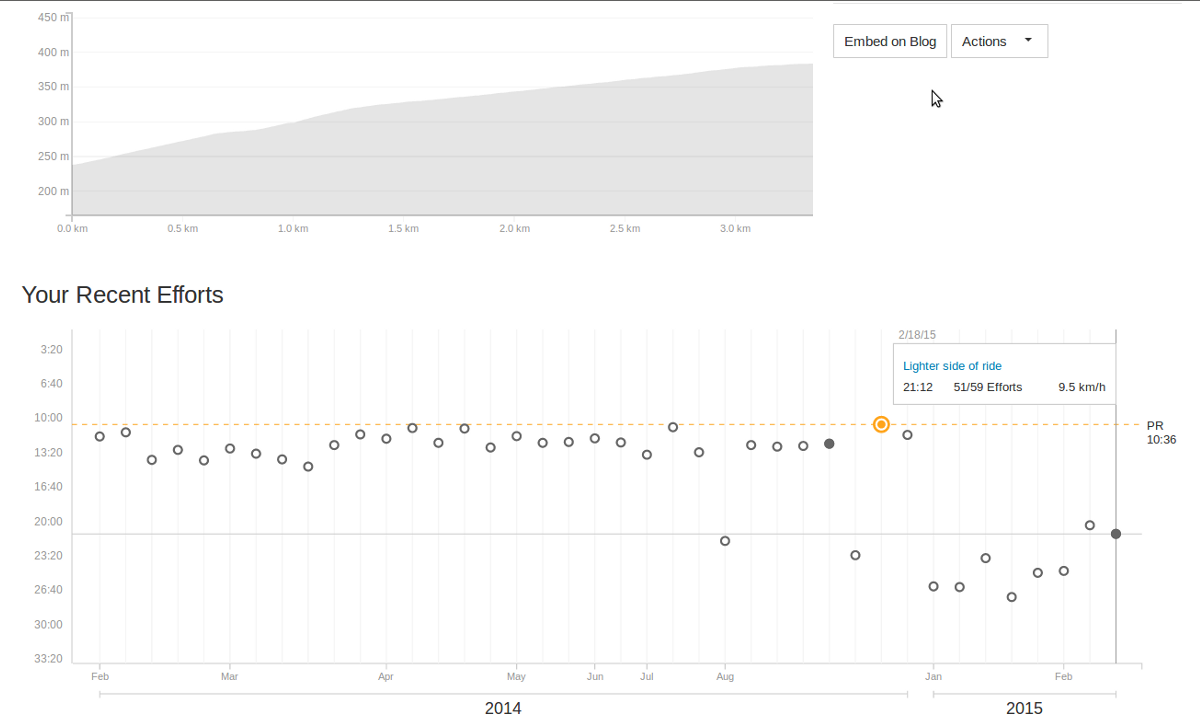Click the first effort point of January 2015
Screen dimensions: 1200x723
coord(934,587)
